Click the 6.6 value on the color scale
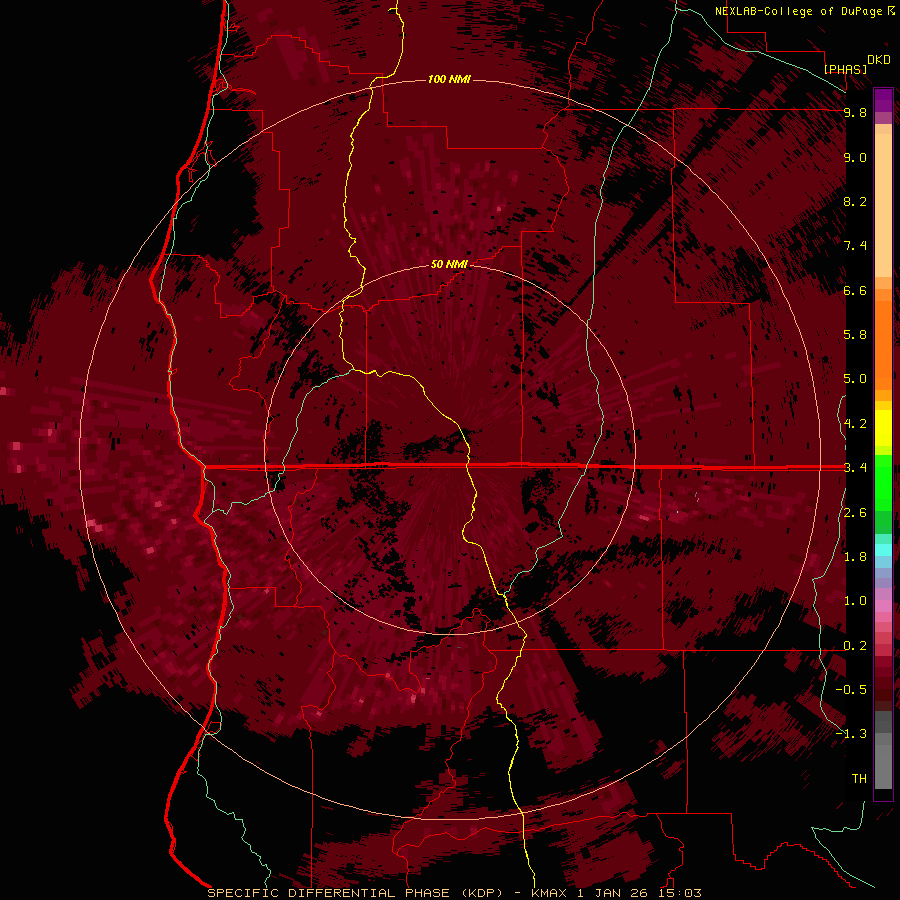Screen dimensions: 900x900 pos(855,290)
